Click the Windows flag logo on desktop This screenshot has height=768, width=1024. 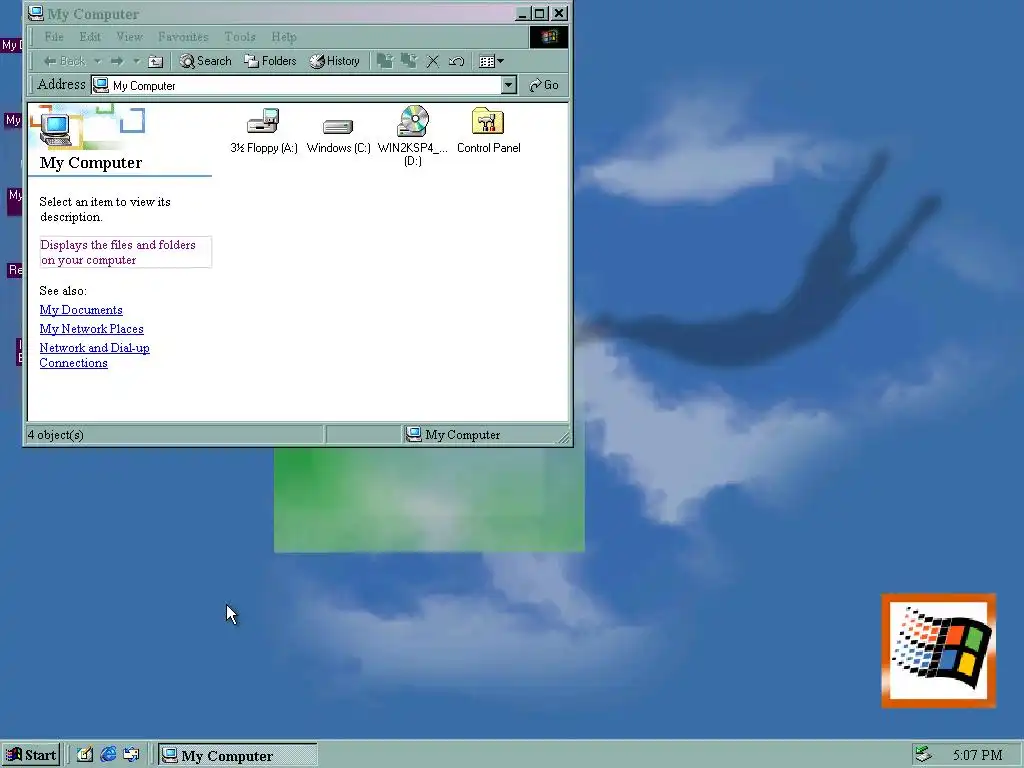[939, 650]
